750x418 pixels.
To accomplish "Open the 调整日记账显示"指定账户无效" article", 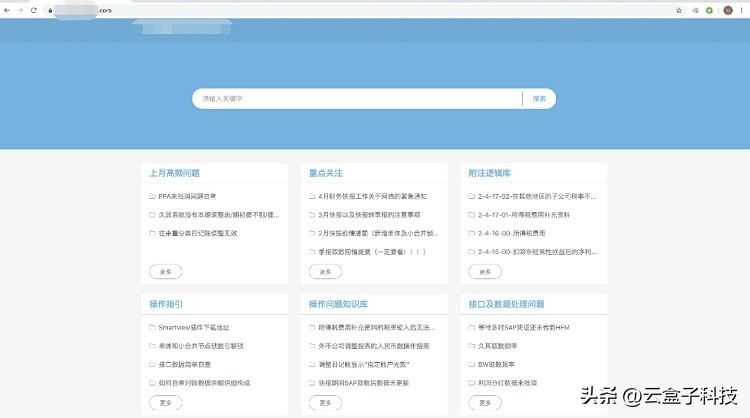I will pyautogui.click(x=364, y=364).
